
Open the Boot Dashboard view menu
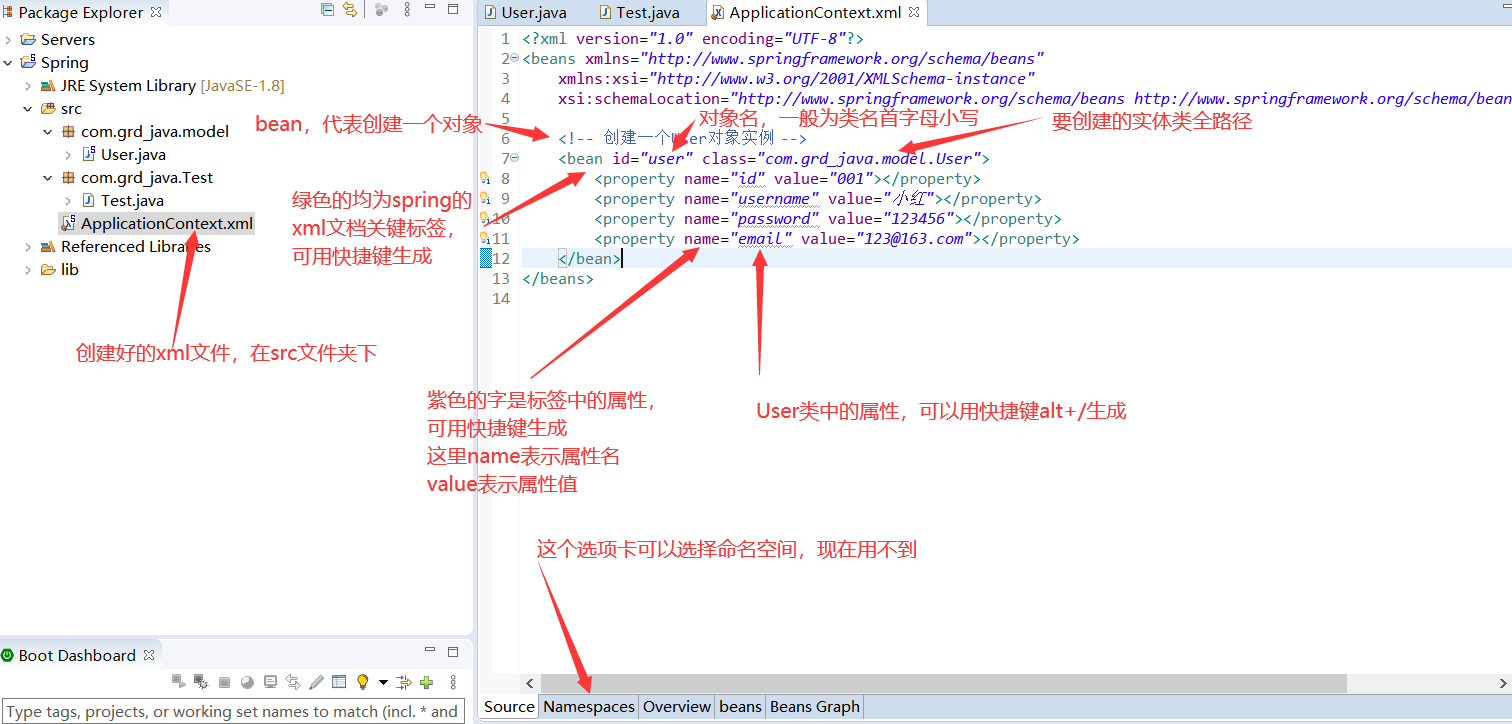click(x=453, y=682)
